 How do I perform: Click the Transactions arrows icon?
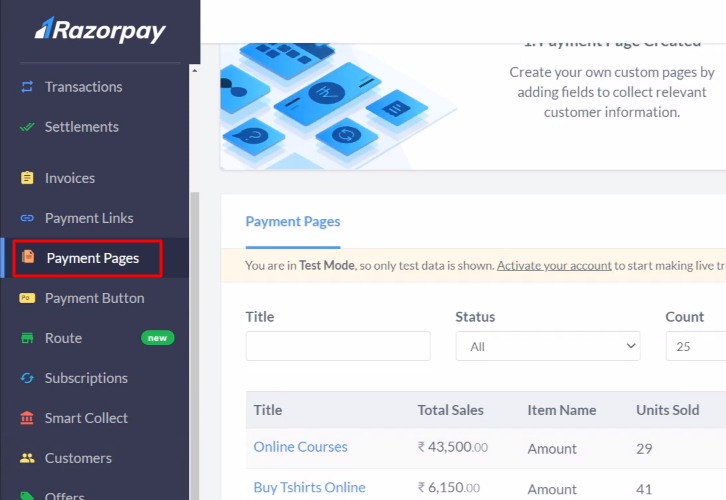pyautogui.click(x=27, y=87)
